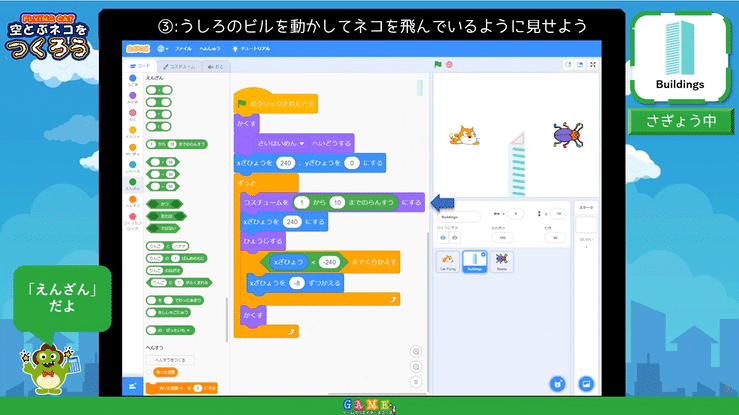Select the Buildings sprite thumbnail

point(475,261)
